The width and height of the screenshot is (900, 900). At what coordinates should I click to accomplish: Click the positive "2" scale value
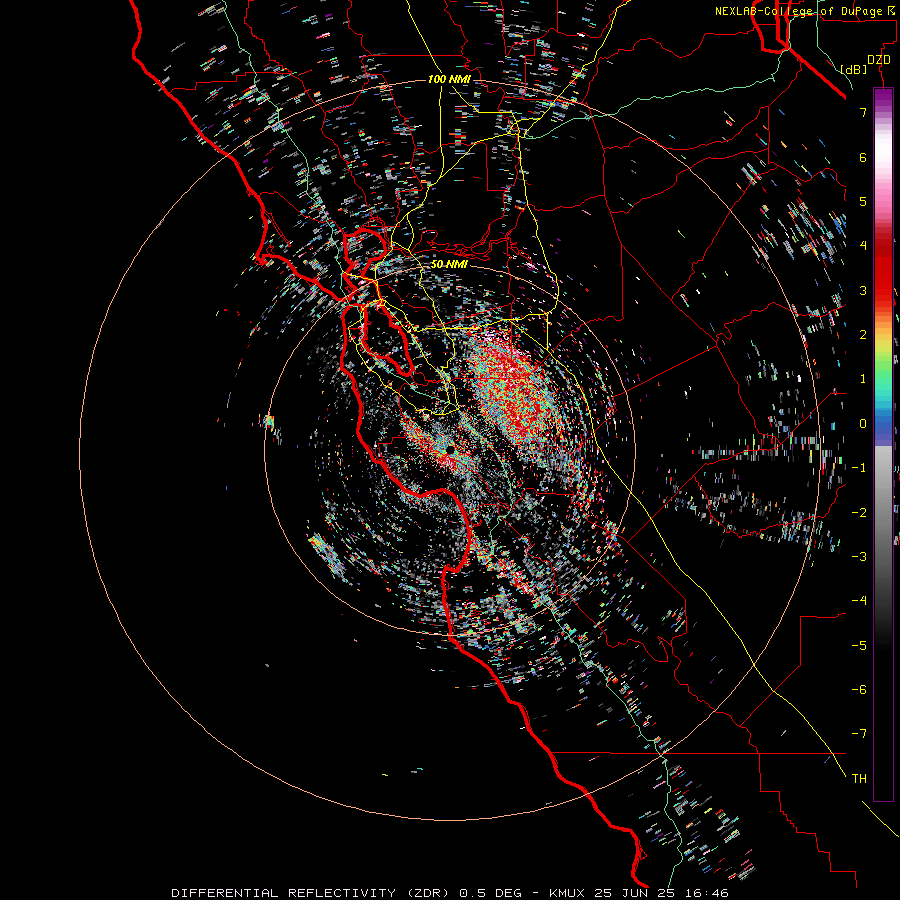pyautogui.click(x=863, y=335)
